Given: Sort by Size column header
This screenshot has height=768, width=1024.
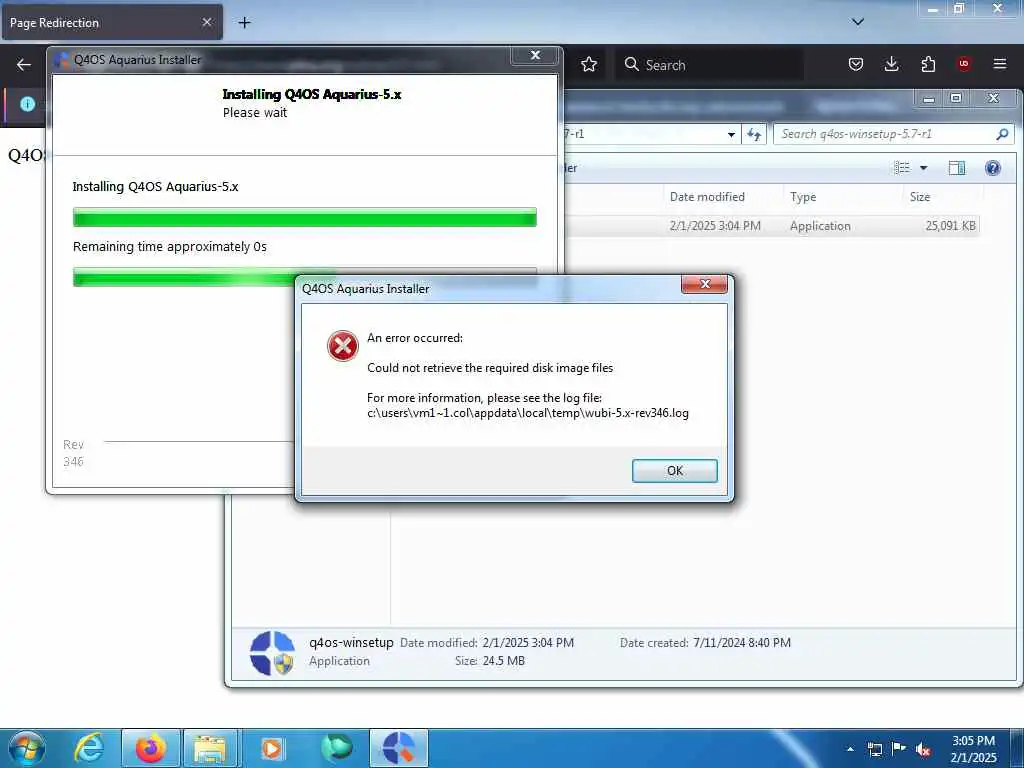Looking at the screenshot, I should [942, 197].
